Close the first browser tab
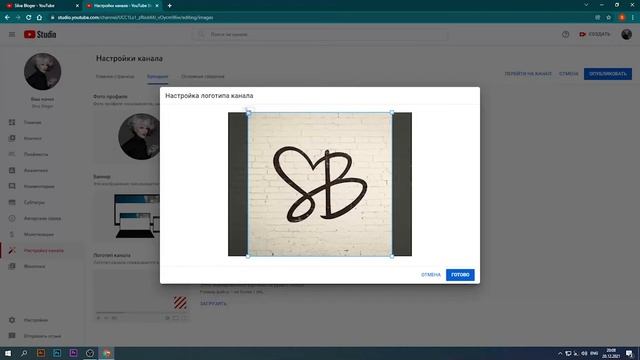Viewport: 640px width, 360px height. [x=77, y=6]
